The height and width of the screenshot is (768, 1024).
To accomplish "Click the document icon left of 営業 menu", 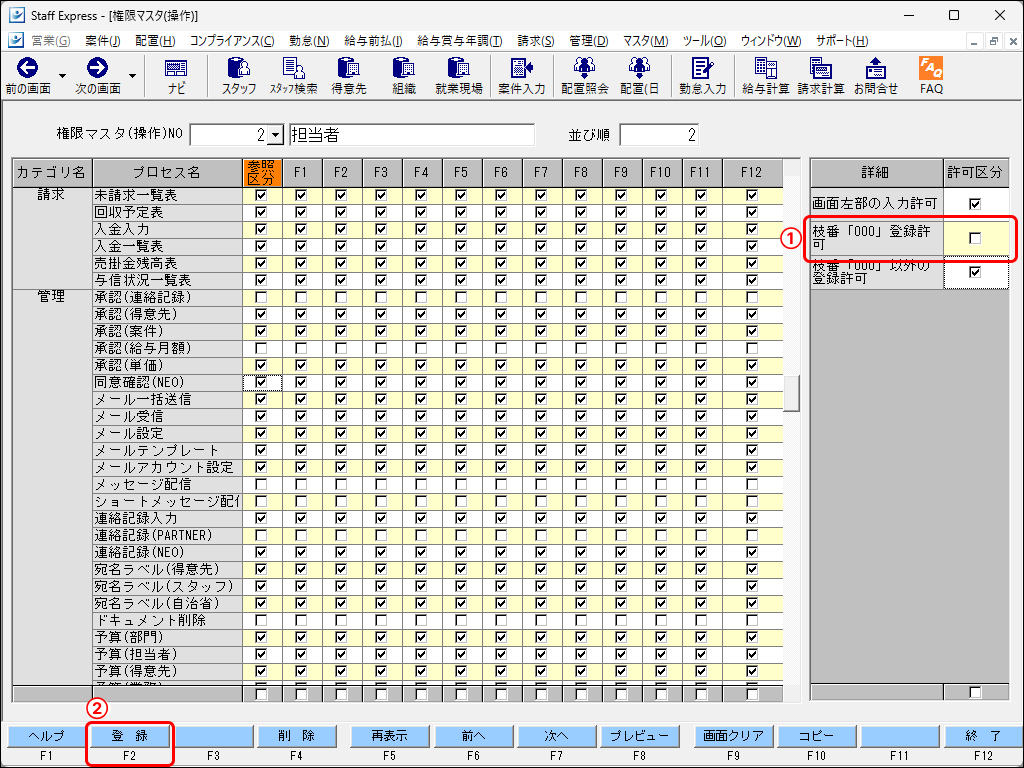I will tap(16, 40).
